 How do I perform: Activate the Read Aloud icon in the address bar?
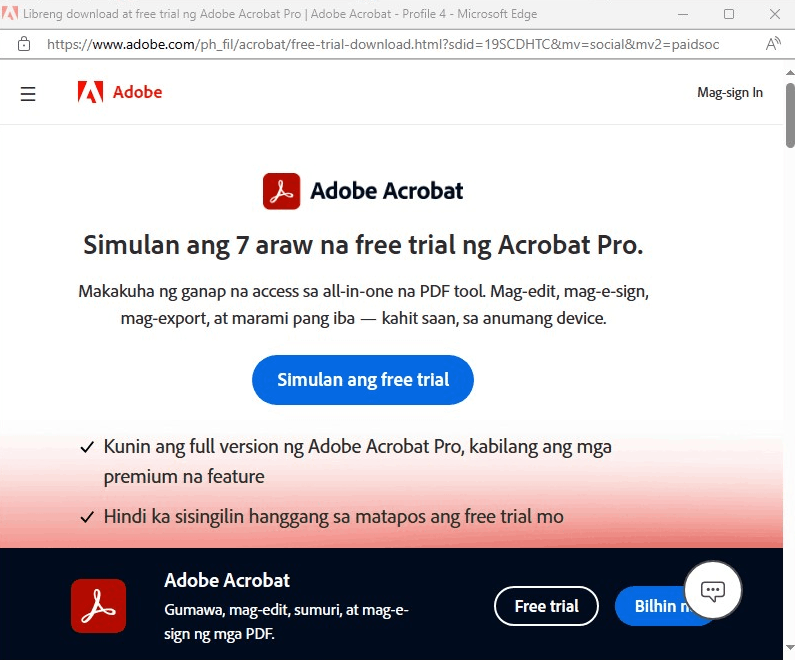[x=773, y=44]
